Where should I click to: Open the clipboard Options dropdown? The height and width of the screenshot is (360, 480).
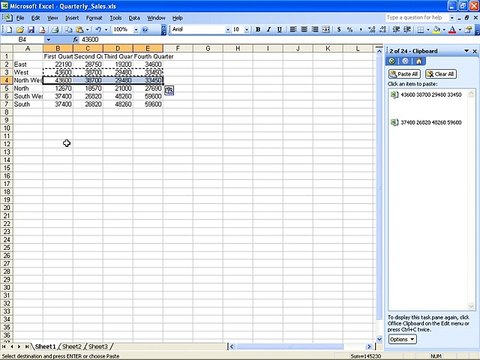[402, 339]
